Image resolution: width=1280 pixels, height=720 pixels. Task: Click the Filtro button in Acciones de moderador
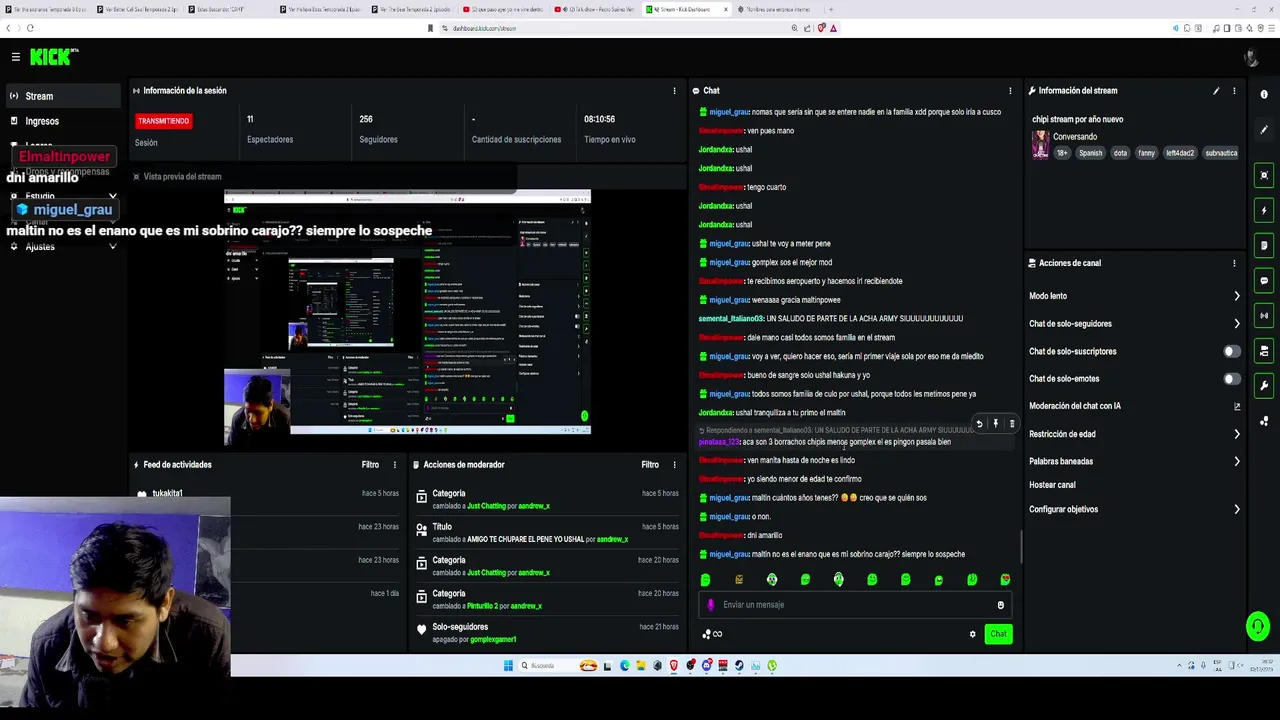[650, 465]
